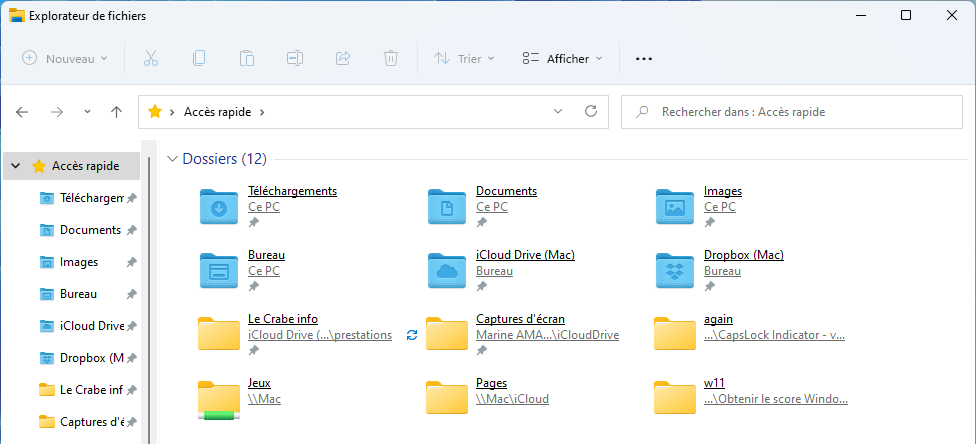Click the Jeux folder name link
Image resolution: width=976 pixels, height=444 pixels.
[259, 383]
